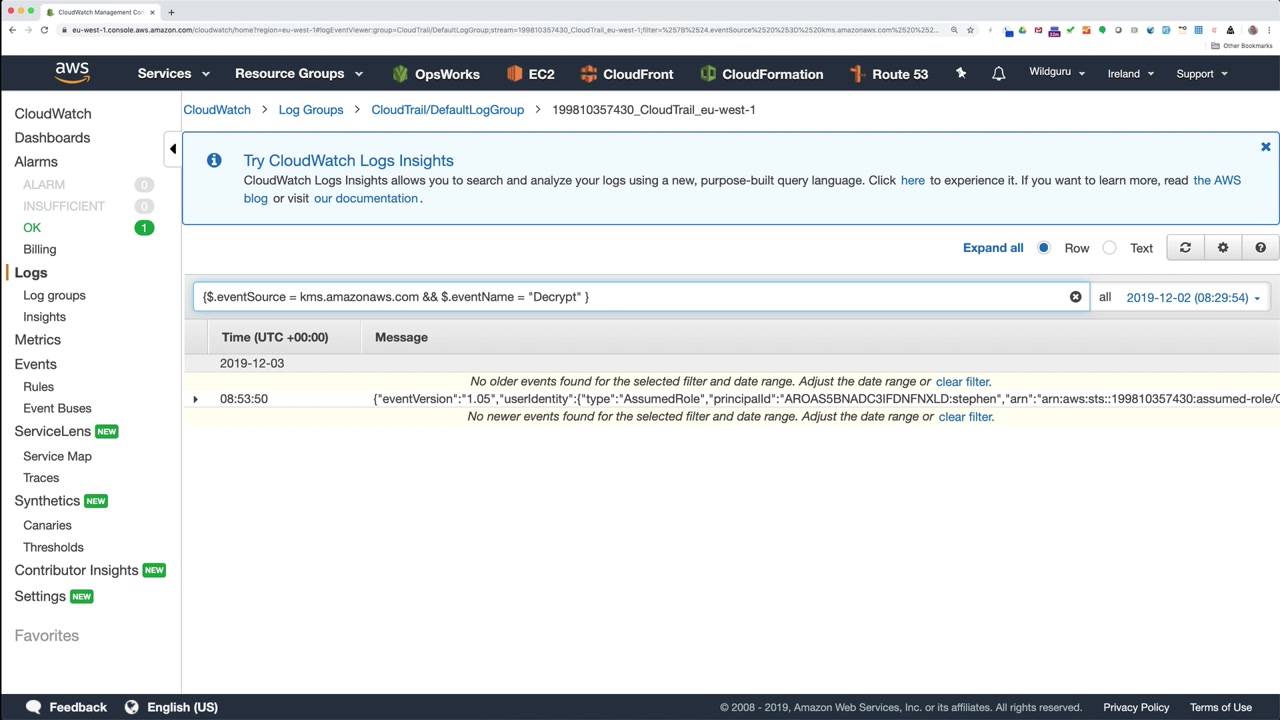Open the date range 2019-12-02 dropdown
This screenshot has width=1280, height=720.
tap(1192, 298)
